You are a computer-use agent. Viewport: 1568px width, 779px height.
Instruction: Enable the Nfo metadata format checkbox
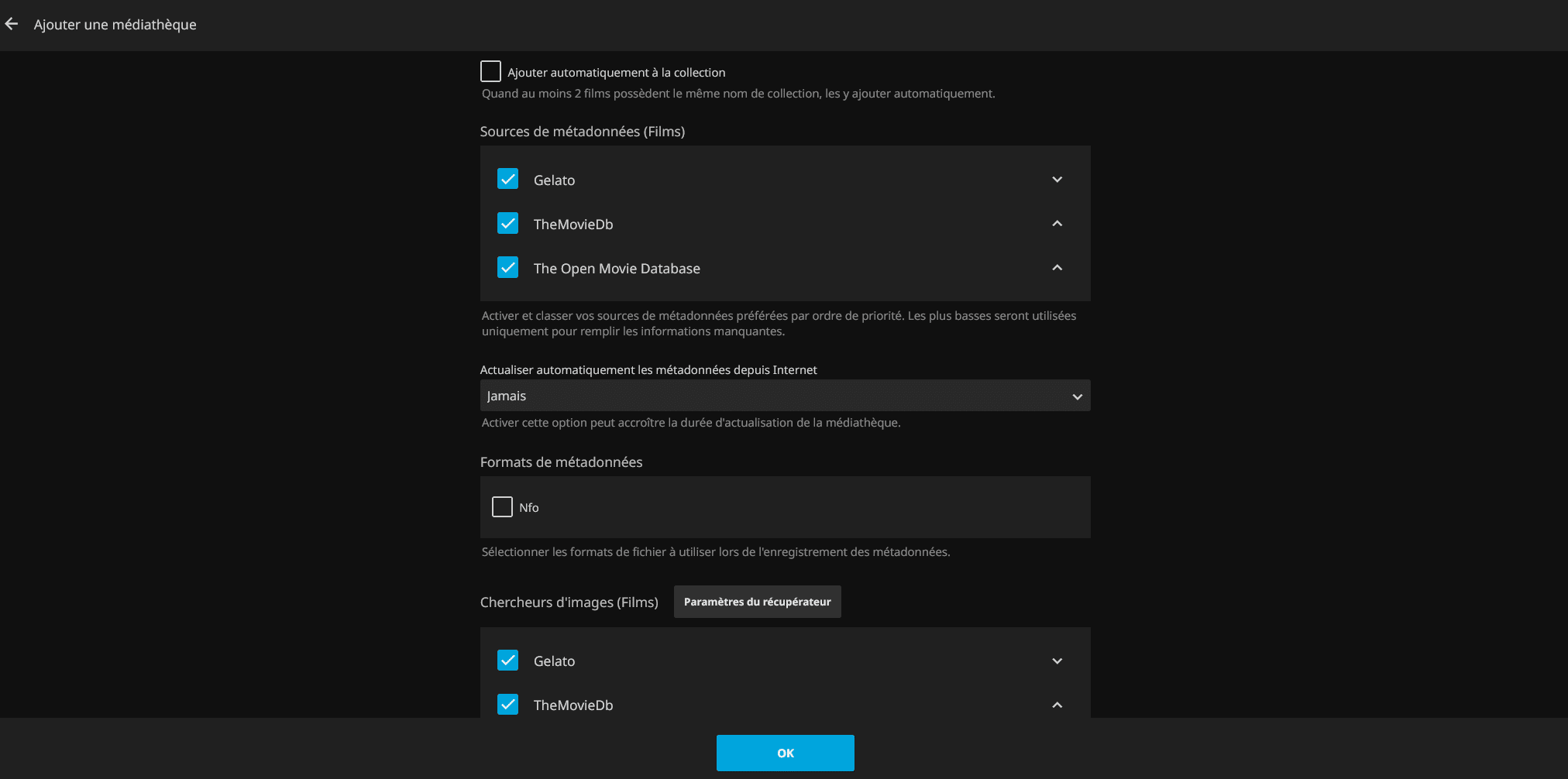click(502, 506)
